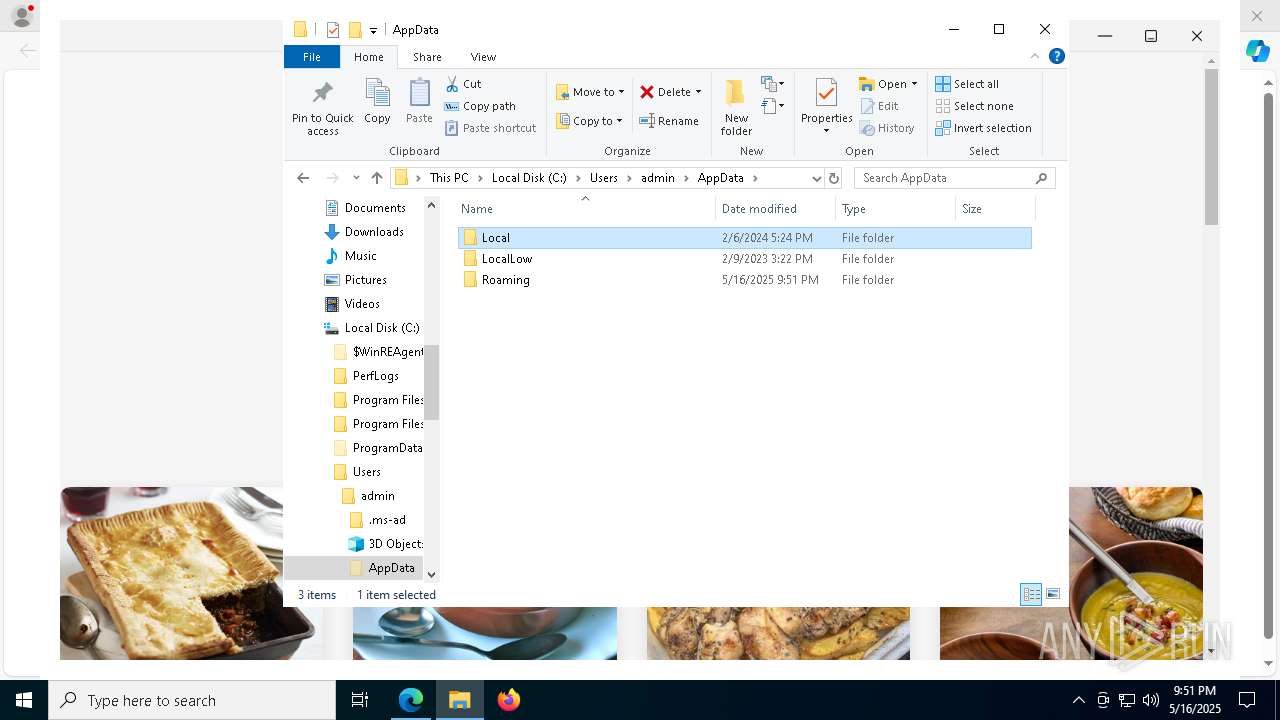The width and height of the screenshot is (1280, 720).
Task: Switch to the Share tab
Action: (427, 57)
